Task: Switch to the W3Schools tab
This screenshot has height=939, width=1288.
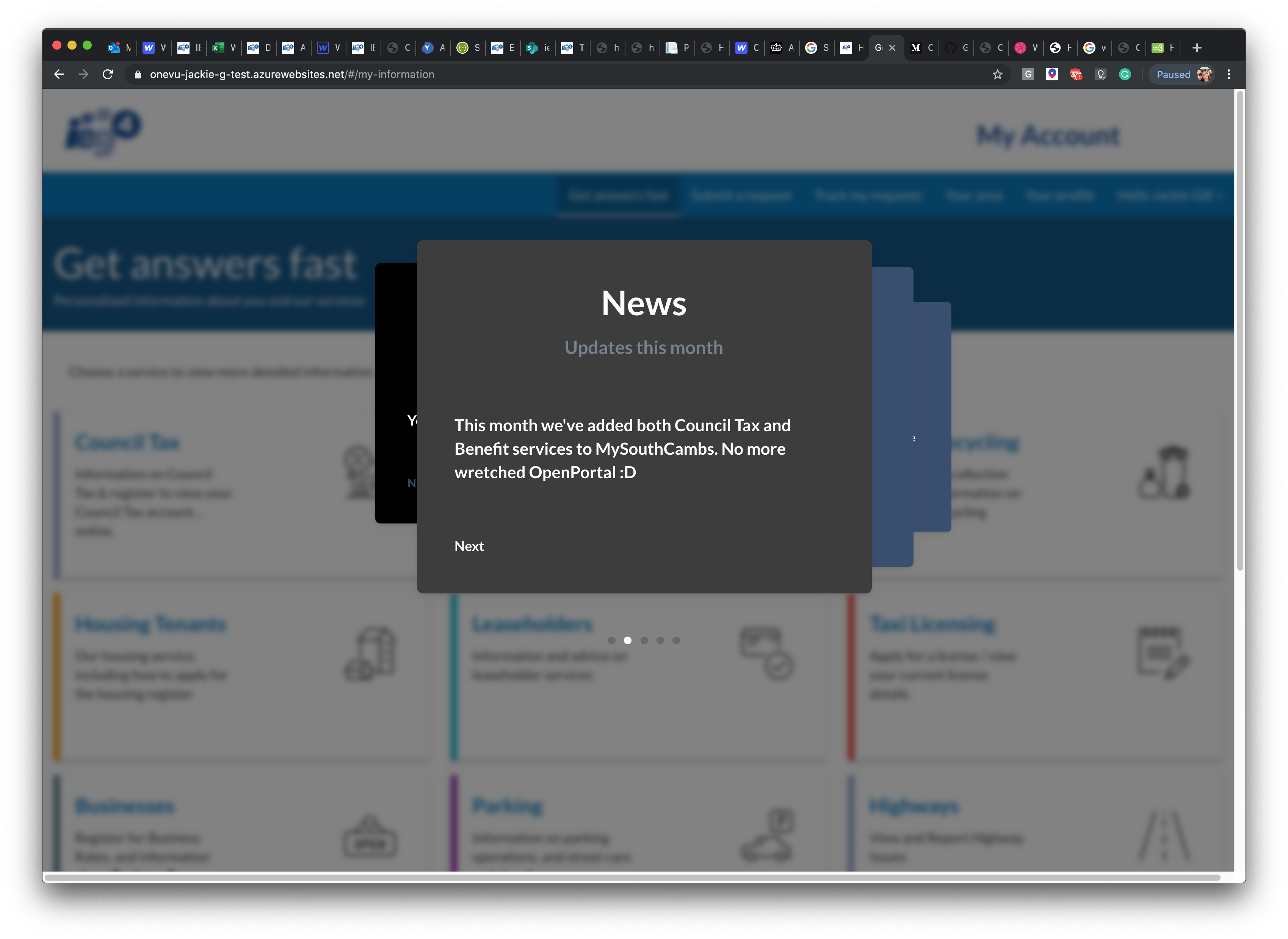Action: [x=1157, y=48]
